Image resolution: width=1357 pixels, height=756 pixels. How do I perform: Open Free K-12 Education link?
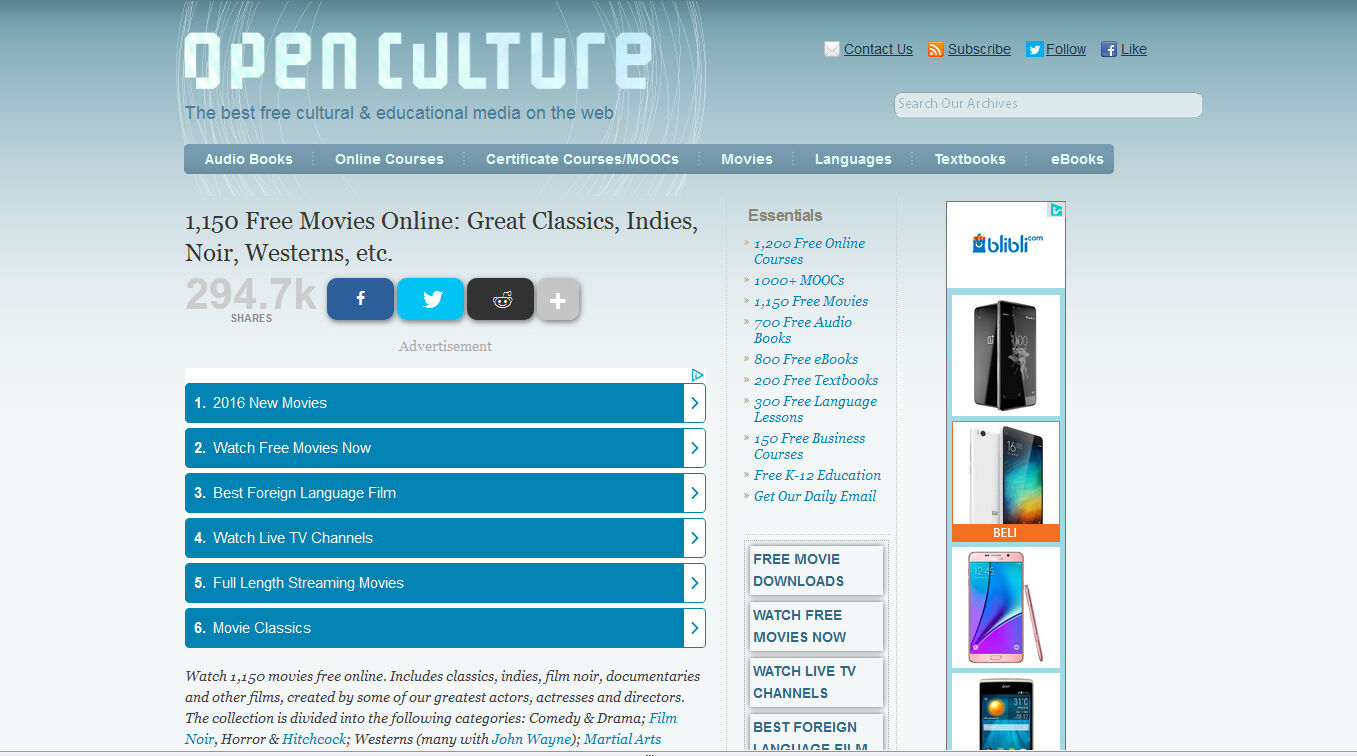pyautogui.click(x=817, y=475)
